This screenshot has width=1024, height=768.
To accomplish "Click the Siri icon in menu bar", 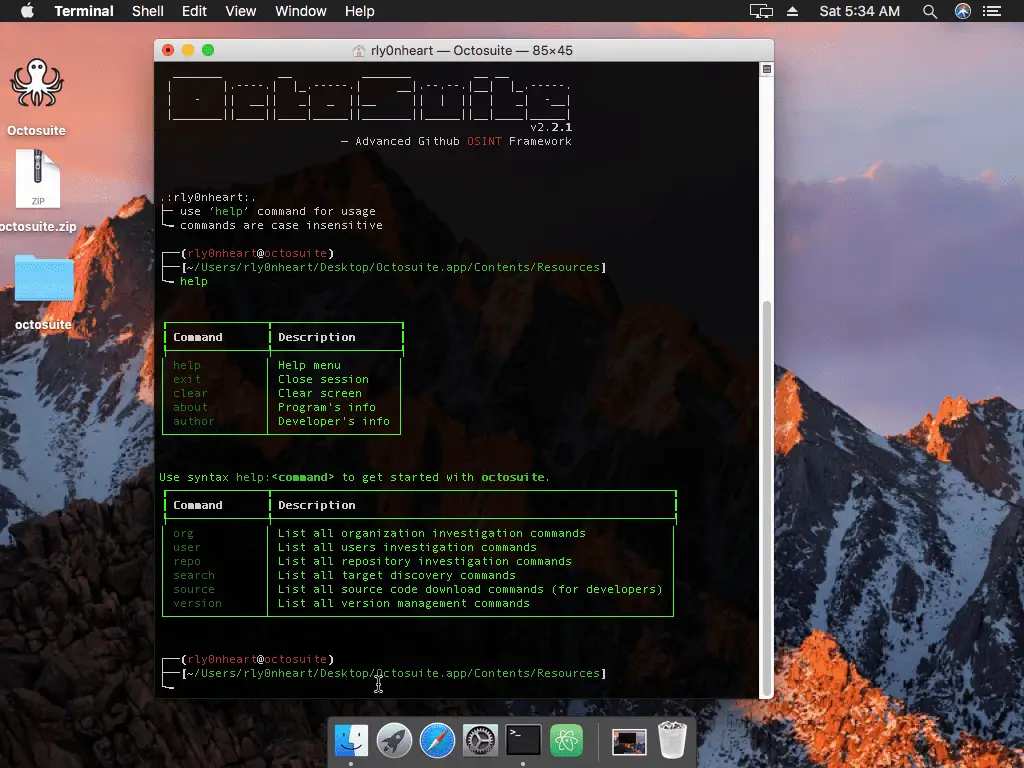I will pyautogui.click(x=963, y=11).
